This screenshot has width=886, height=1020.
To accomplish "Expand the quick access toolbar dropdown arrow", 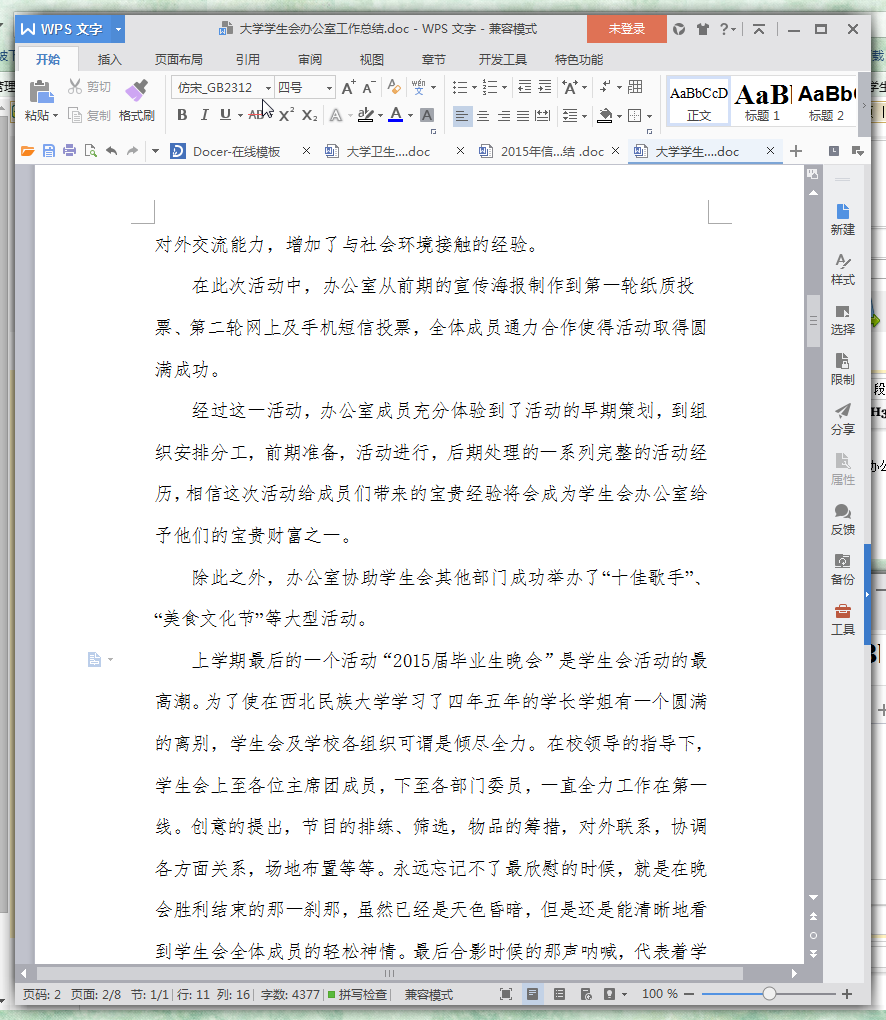I will [x=155, y=152].
